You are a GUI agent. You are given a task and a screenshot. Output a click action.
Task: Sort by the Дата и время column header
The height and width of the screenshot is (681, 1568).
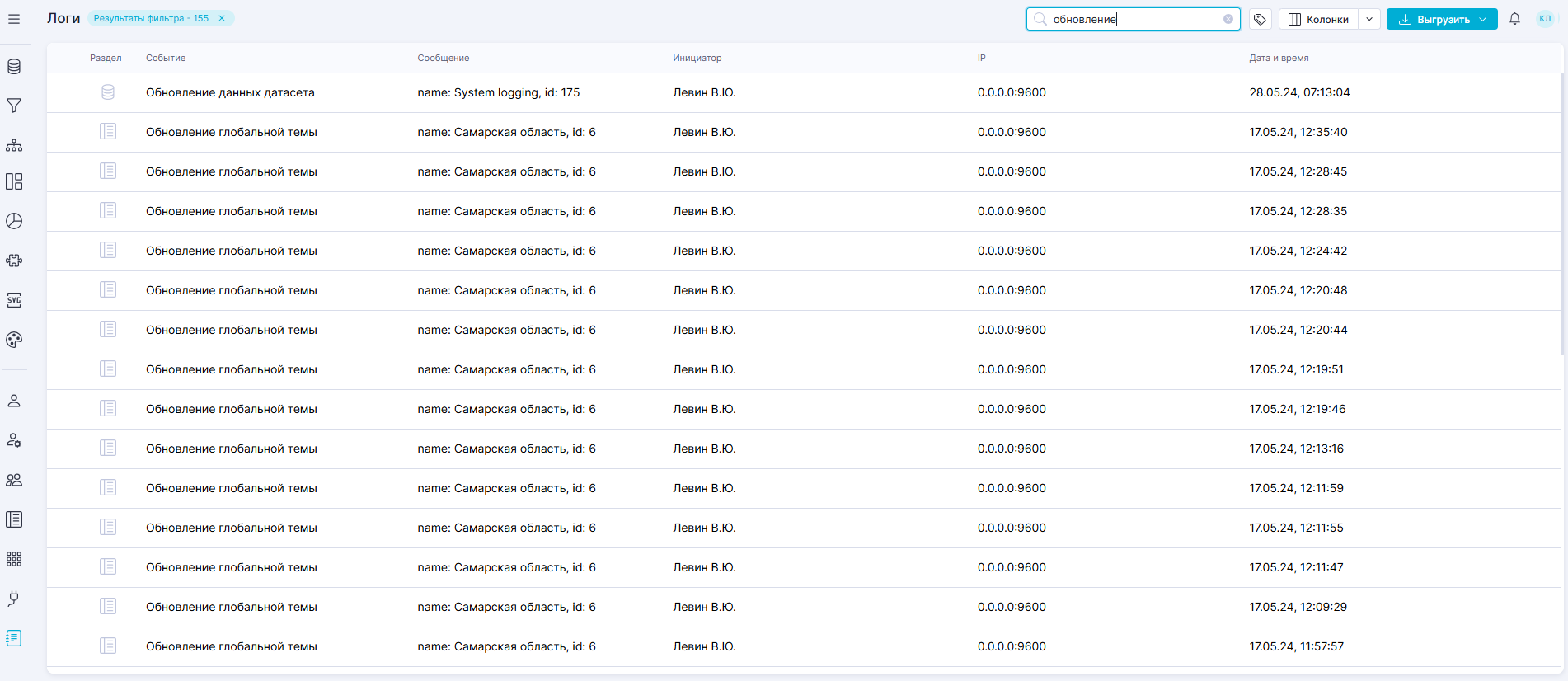point(1279,58)
